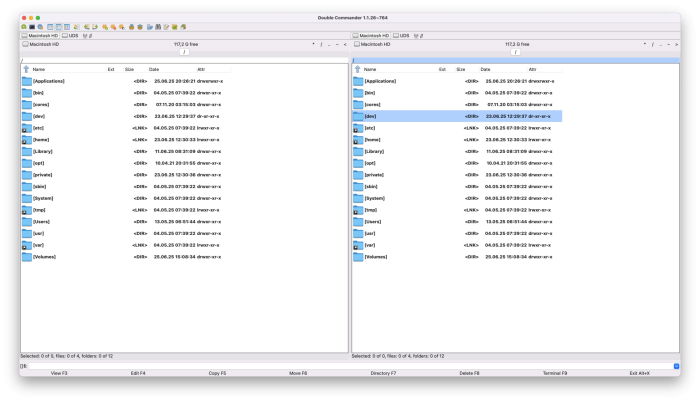Click the command line input field
The image size is (700, 402).
point(350,366)
